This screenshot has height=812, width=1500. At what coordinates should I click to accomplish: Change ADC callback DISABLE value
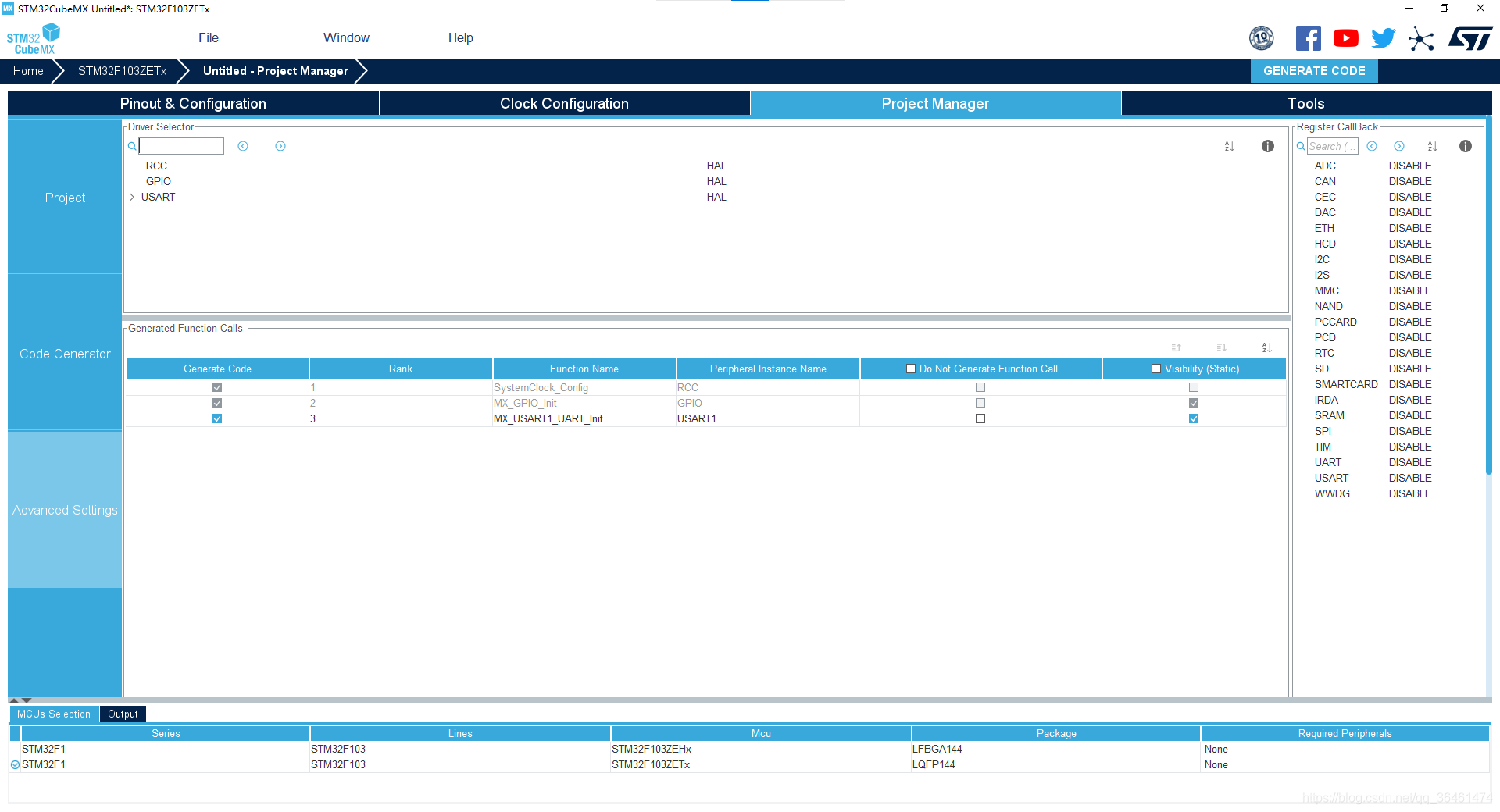click(x=1410, y=166)
